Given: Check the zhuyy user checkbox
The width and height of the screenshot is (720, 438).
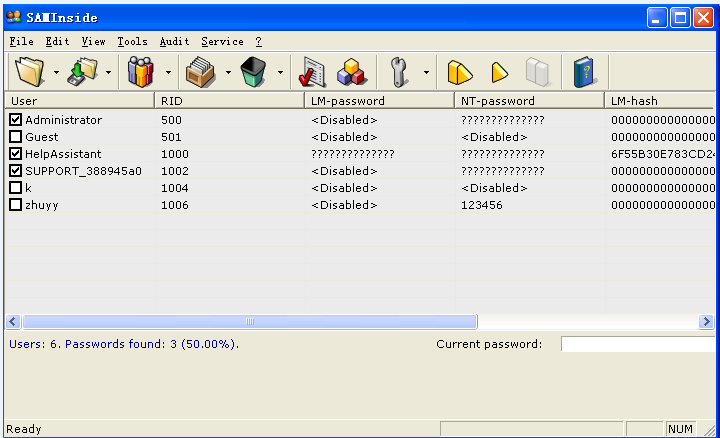Looking at the screenshot, I should coord(16,205).
